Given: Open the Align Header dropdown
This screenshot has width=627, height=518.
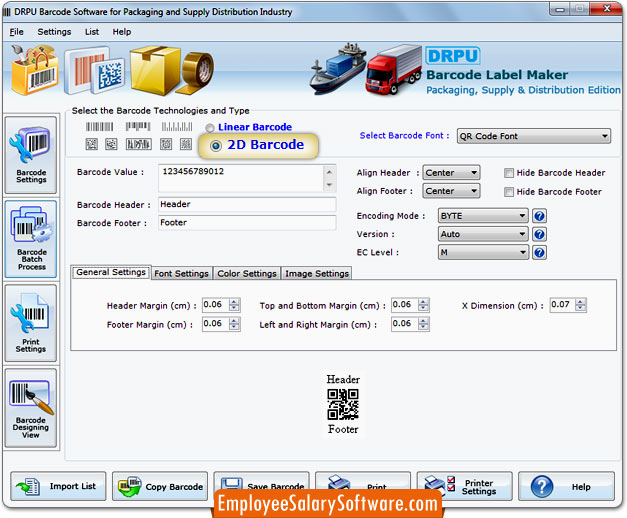Looking at the screenshot, I should click(x=451, y=173).
